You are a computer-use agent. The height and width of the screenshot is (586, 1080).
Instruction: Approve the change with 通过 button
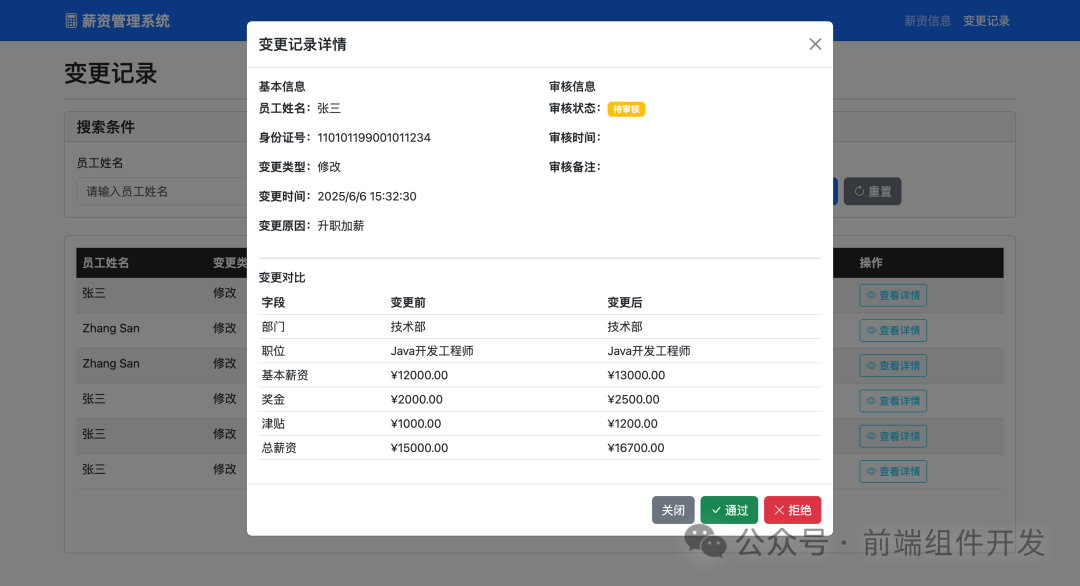pos(729,510)
